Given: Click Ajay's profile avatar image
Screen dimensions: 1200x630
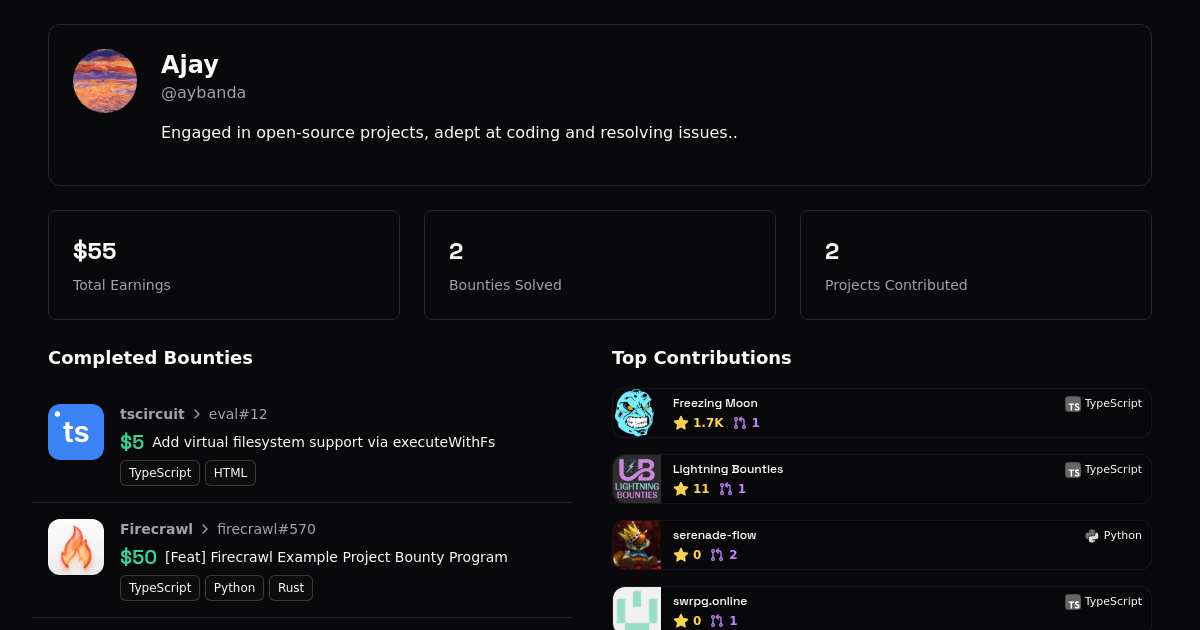Looking at the screenshot, I should (105, 81).
